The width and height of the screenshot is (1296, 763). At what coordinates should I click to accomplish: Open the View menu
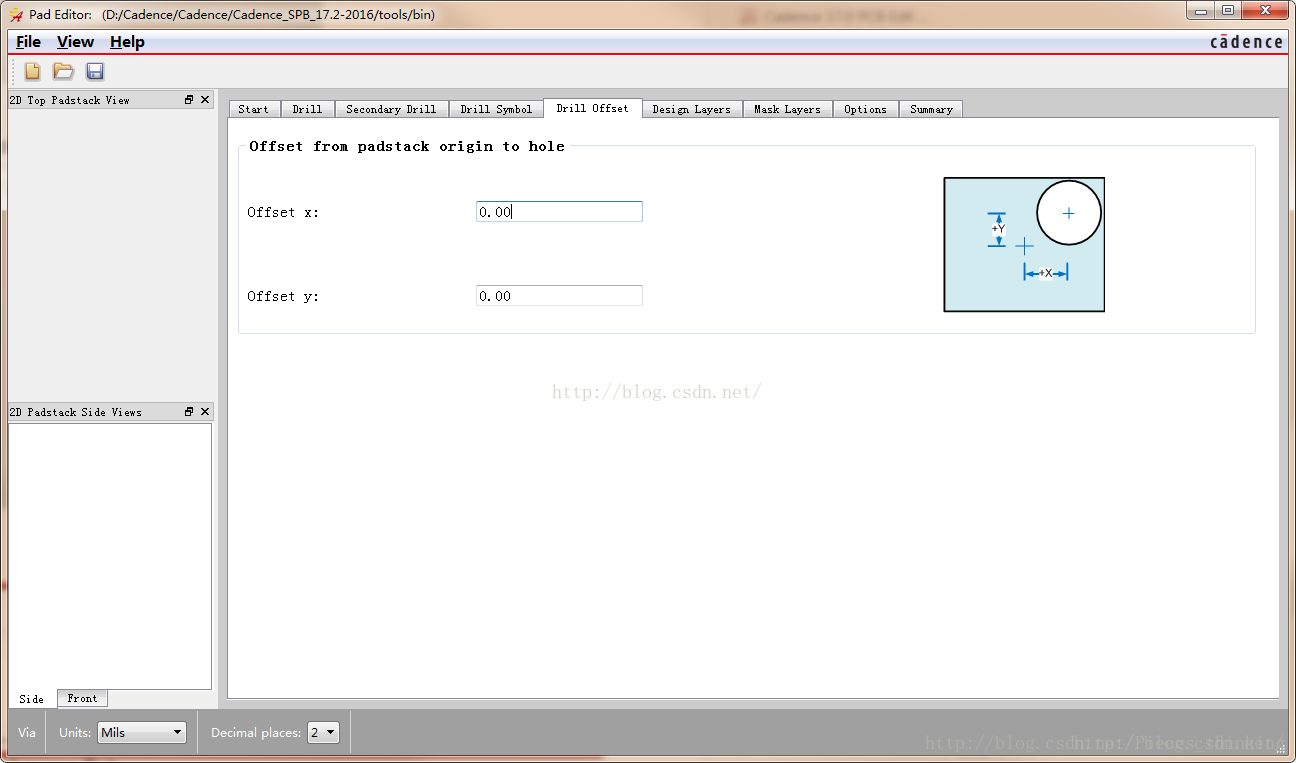pos(75,42)
